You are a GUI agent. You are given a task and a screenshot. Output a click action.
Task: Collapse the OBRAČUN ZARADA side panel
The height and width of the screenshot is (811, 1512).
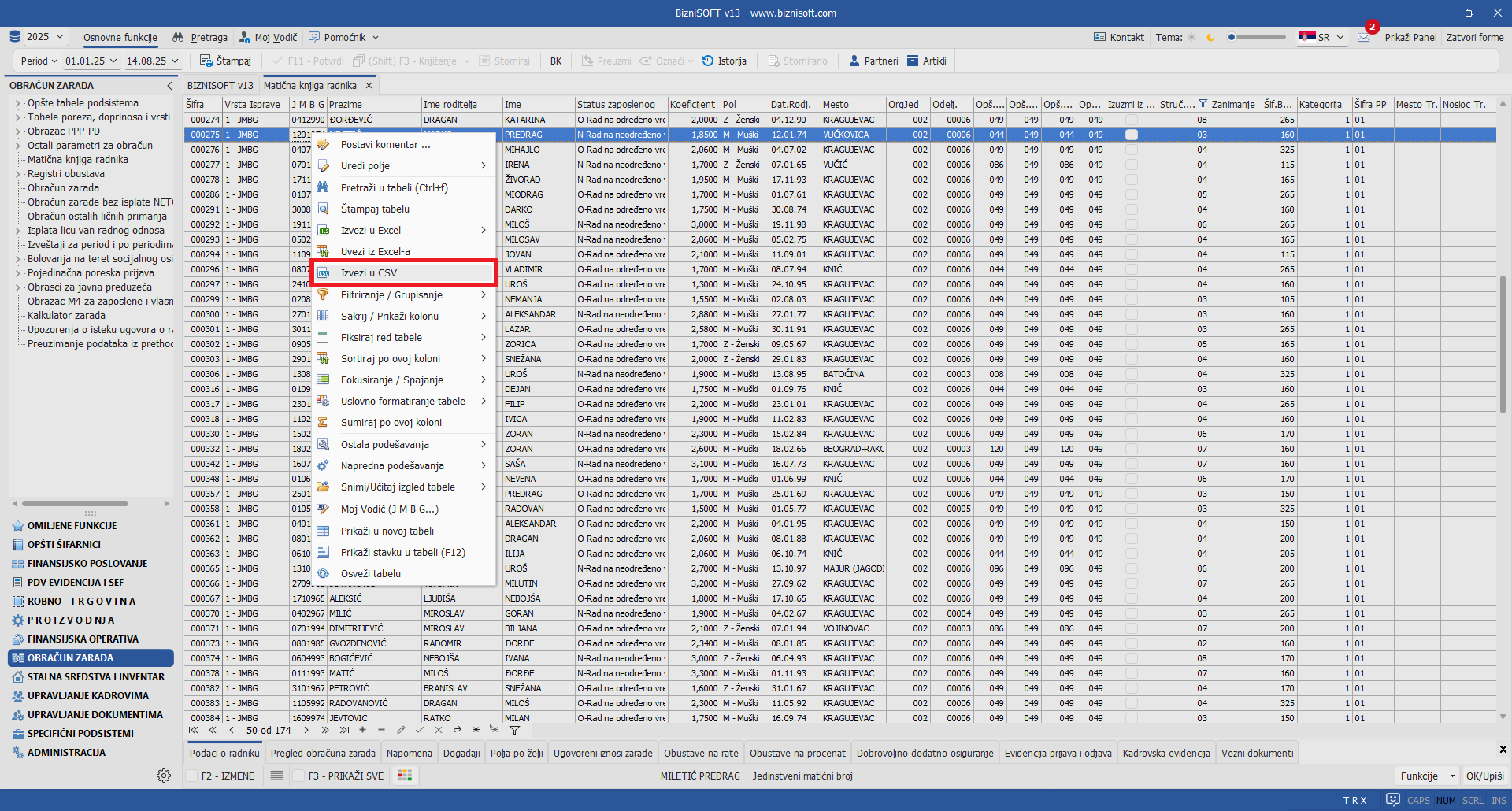point(169,85)
